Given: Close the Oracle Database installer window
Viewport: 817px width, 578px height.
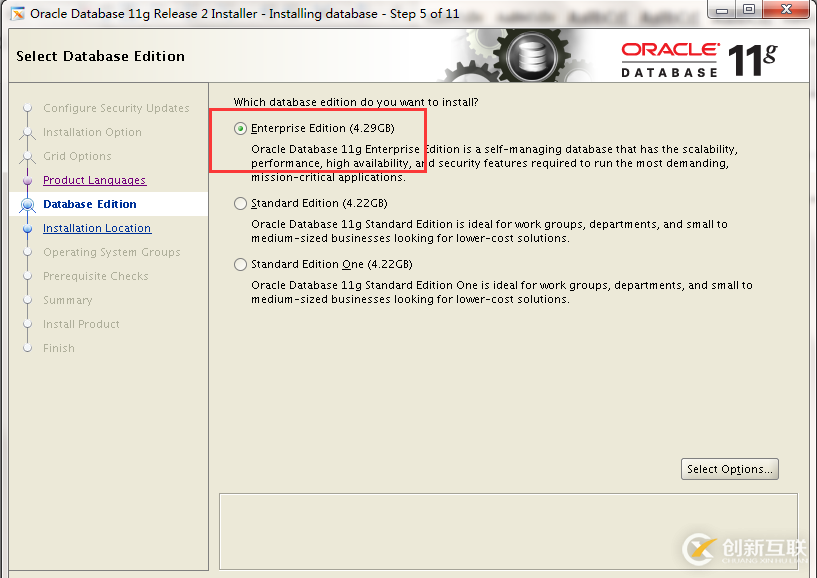Looking at the screenshot, I should 787,10.
